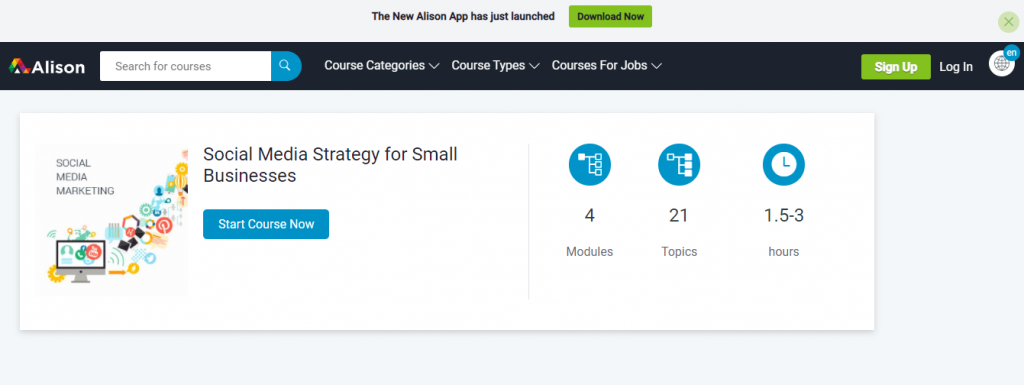The image size is (1024, 385).
Task: Click the '21' topics count
Action: click(x=679, y=215)
